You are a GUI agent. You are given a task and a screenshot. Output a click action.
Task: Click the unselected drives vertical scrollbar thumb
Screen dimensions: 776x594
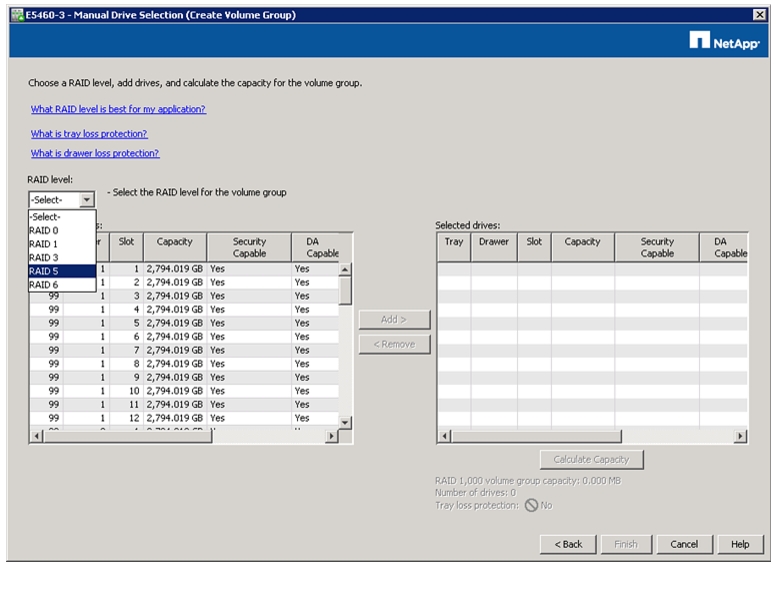tap(345, 291)
